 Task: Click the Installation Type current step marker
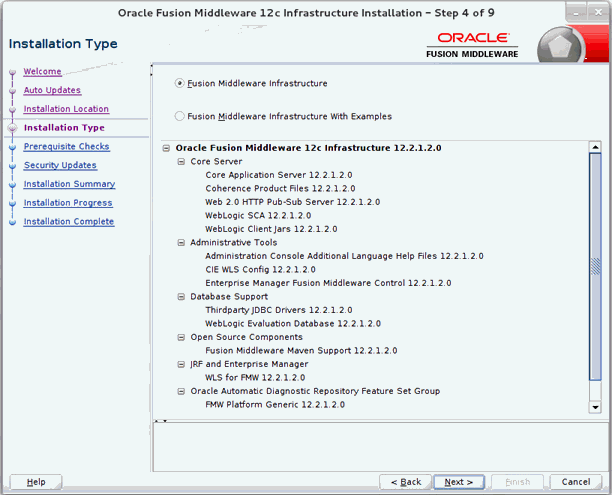12,128
